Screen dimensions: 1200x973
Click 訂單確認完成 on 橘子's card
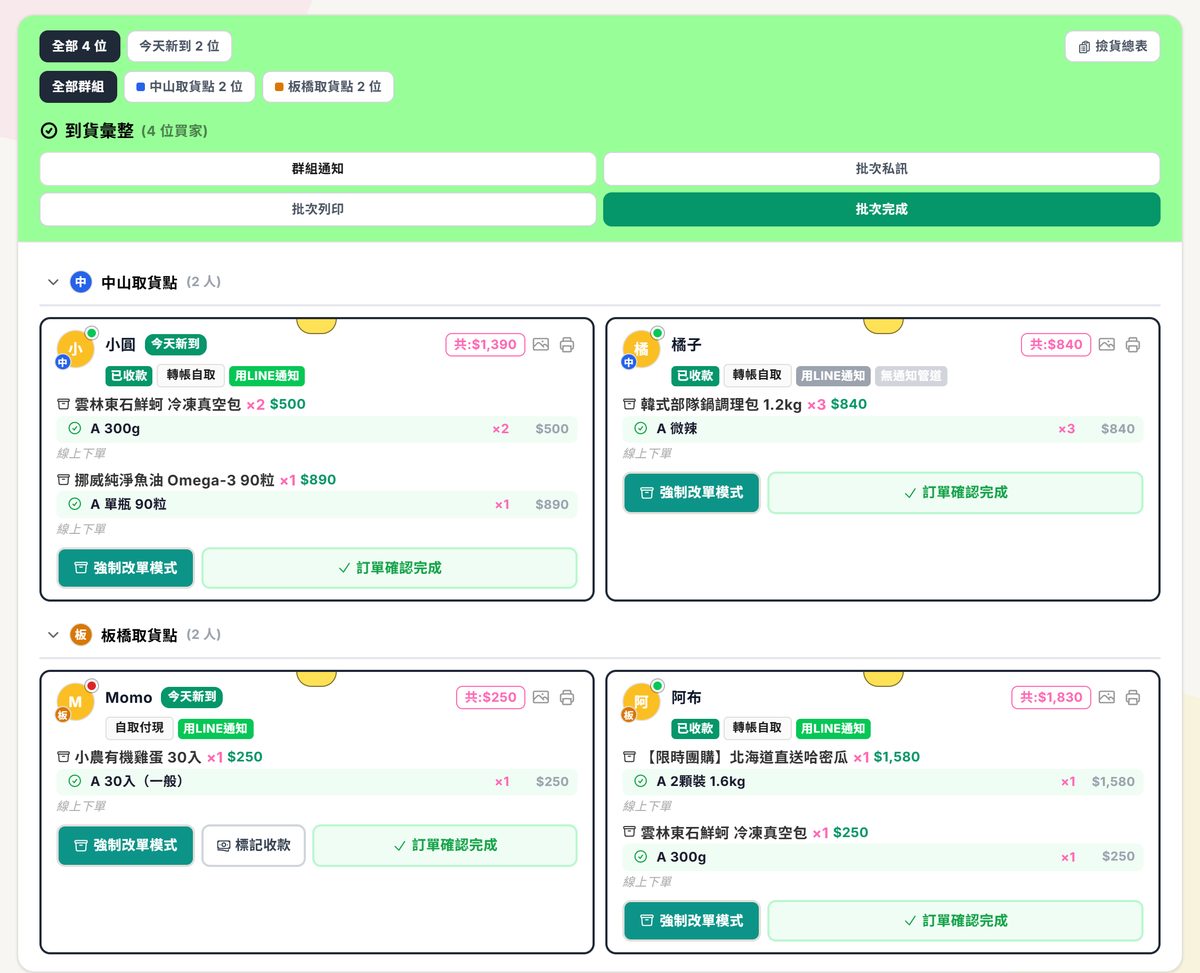(956, 493)
